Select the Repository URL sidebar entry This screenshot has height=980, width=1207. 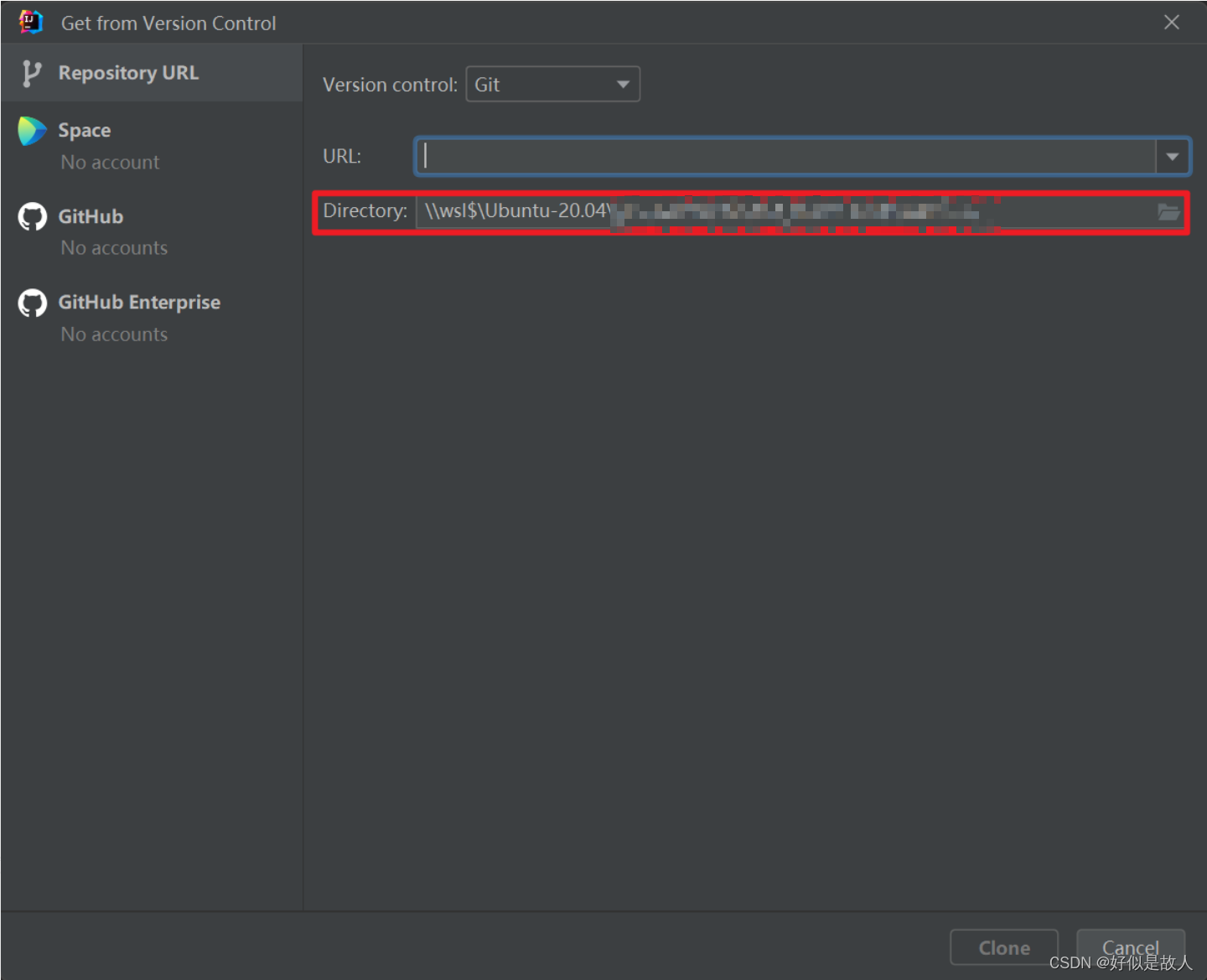tap(128, 72)
